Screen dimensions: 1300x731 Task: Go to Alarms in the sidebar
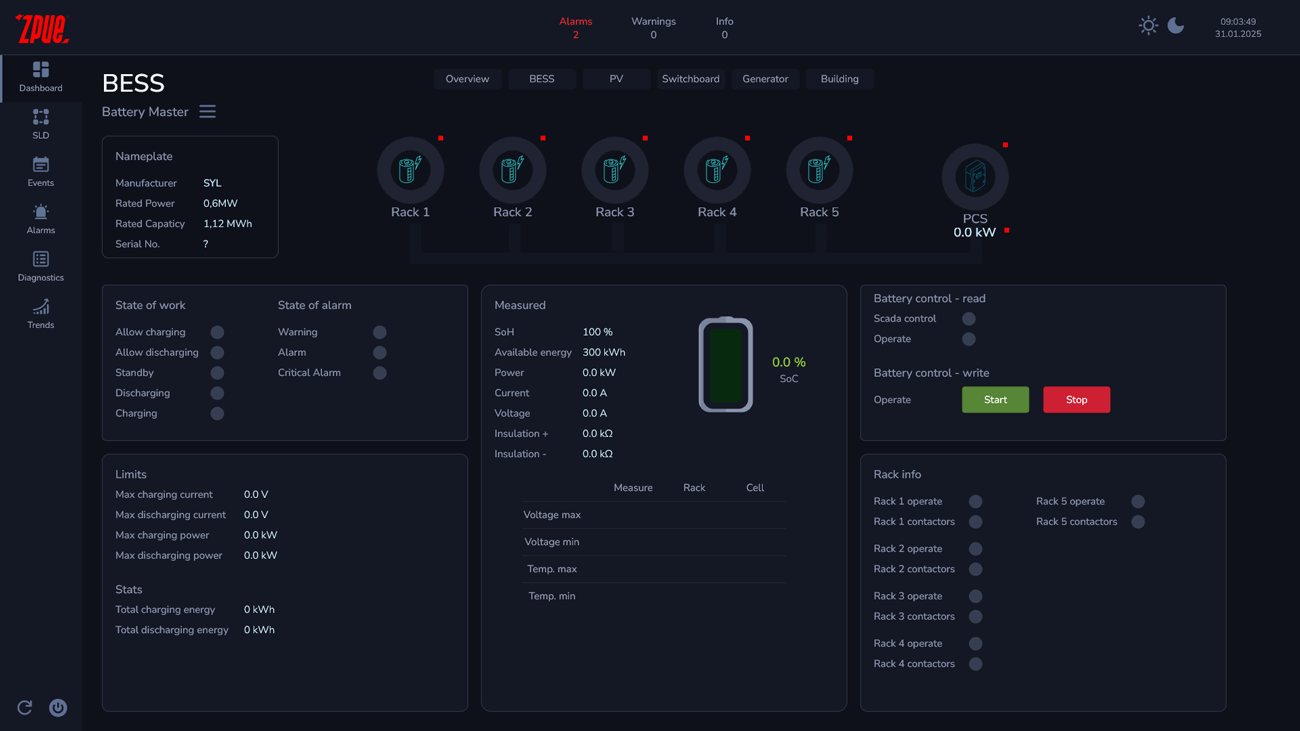pyautogui.click(x=40, y=218)
